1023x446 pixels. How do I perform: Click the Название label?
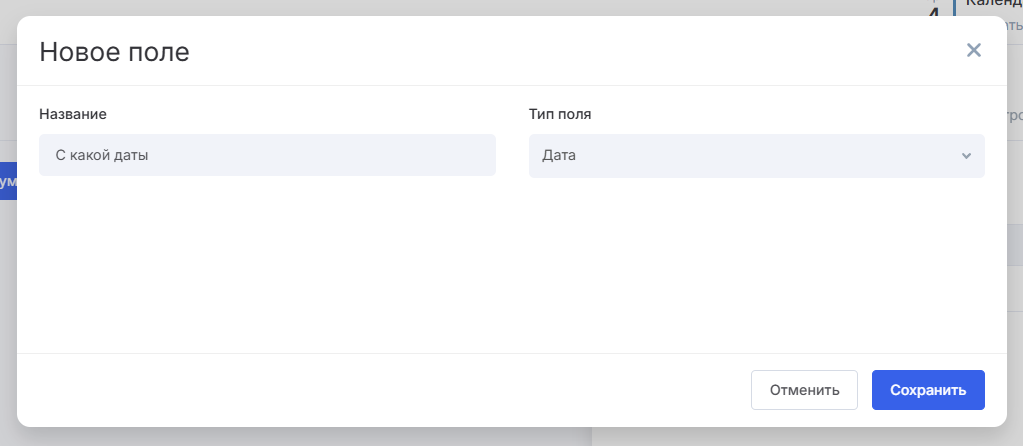tap(73, 114)
